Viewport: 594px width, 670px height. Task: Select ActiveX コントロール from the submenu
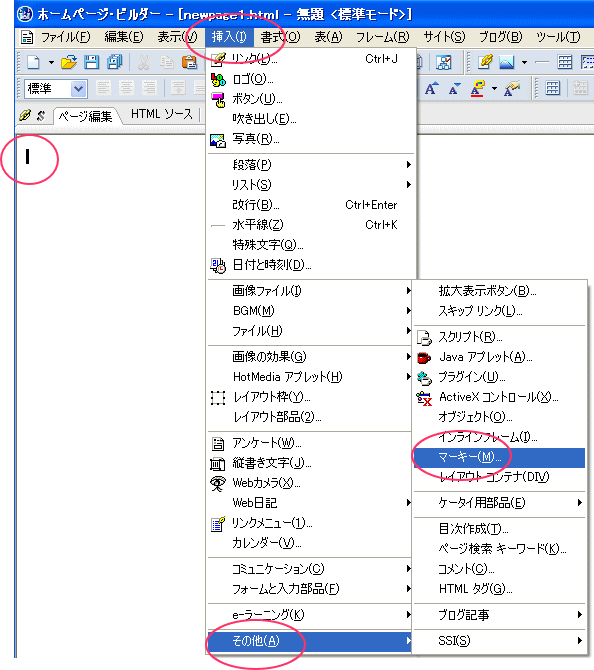coord(499,397)
